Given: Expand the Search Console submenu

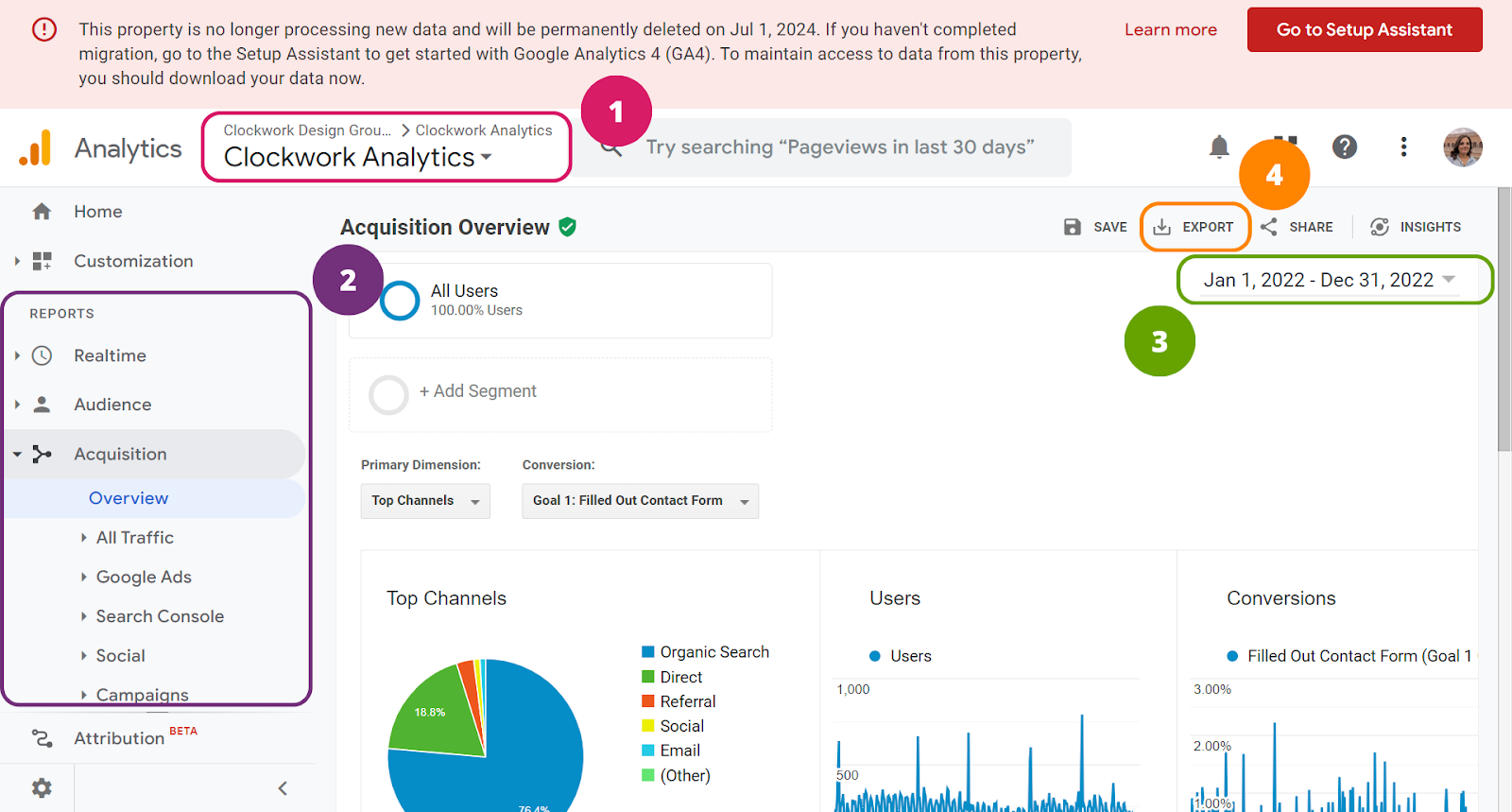Looking at the screenshot, I should pos(83,616).
